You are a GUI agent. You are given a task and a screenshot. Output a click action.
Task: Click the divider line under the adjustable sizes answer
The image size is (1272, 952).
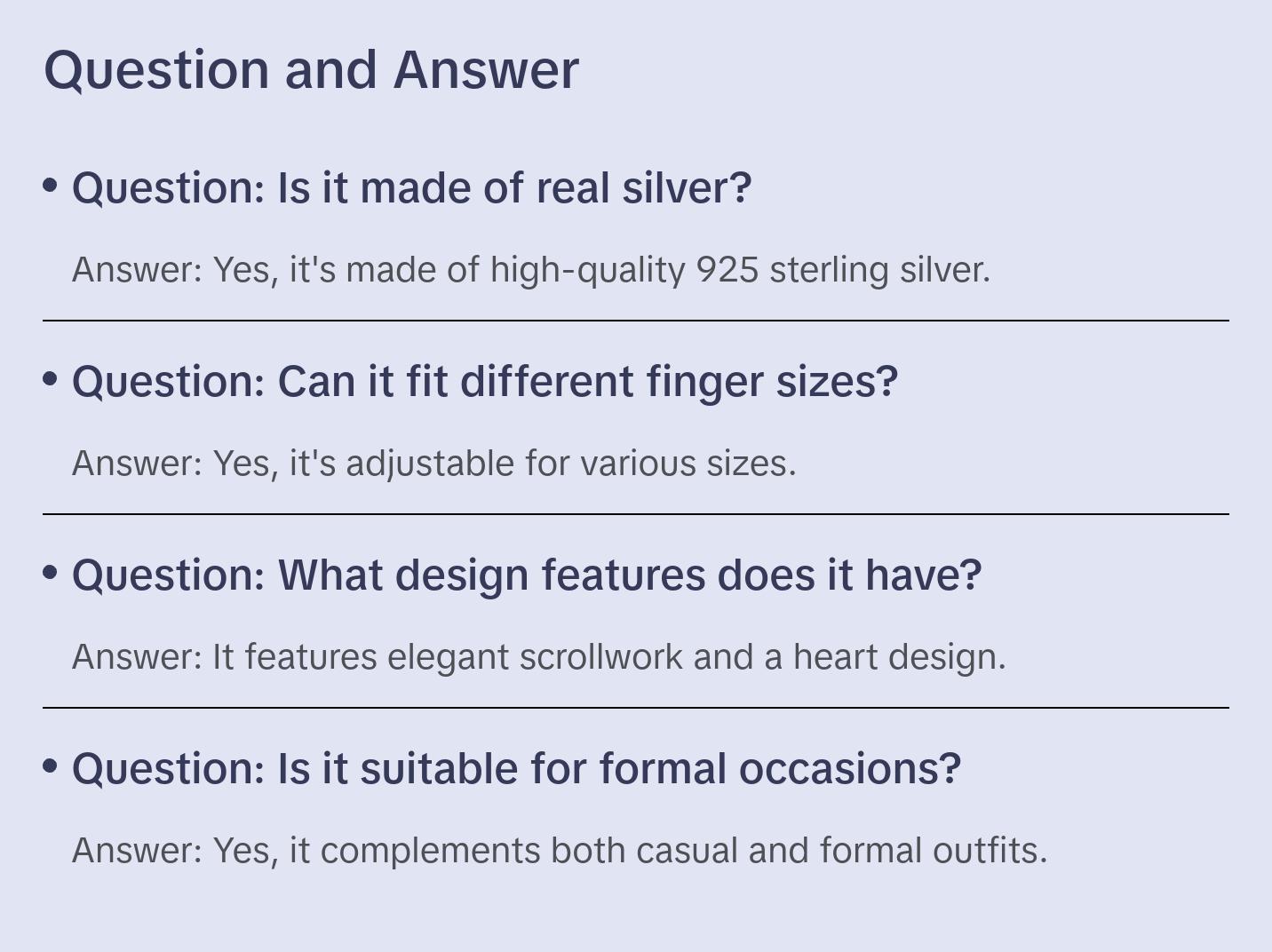coord(636,514)
